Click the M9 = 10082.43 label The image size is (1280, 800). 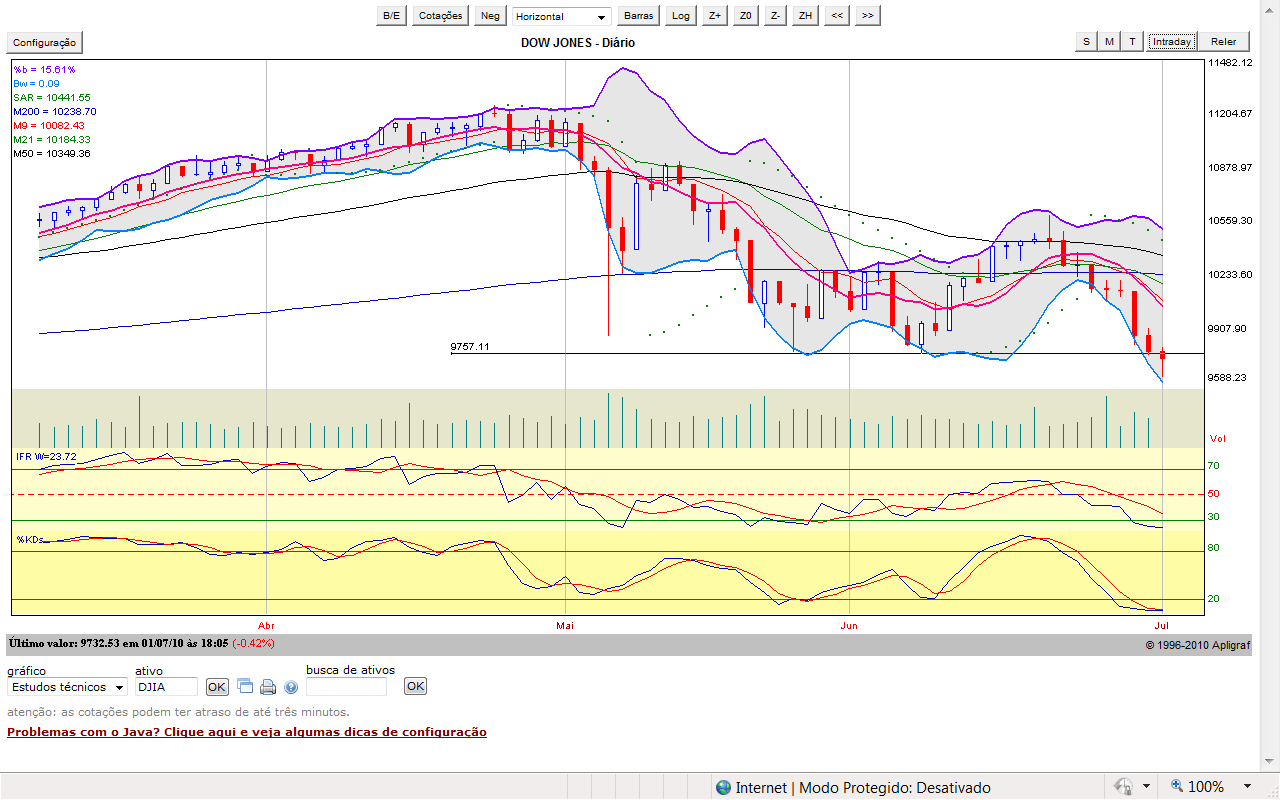pyautogui.click(x=49, y=125)
